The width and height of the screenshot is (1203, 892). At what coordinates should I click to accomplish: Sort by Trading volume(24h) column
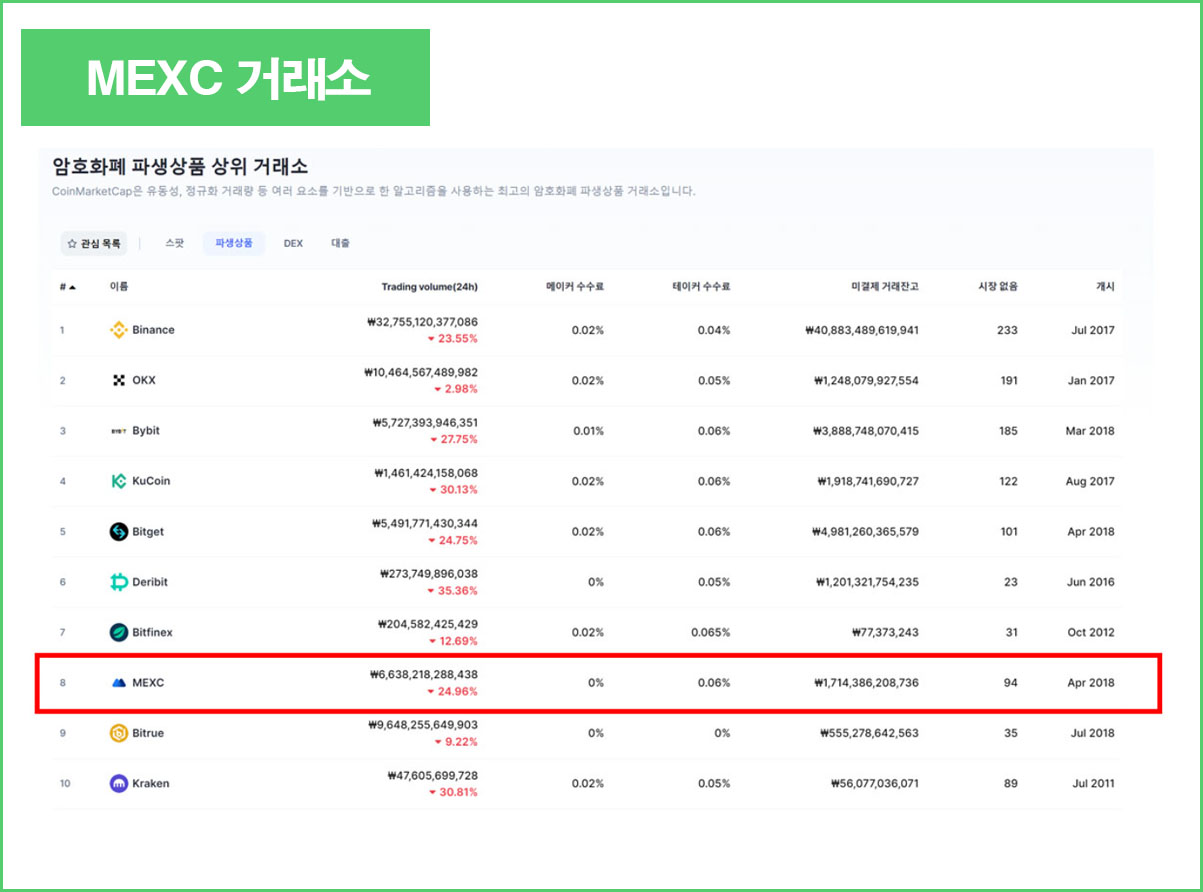(430, 287)
